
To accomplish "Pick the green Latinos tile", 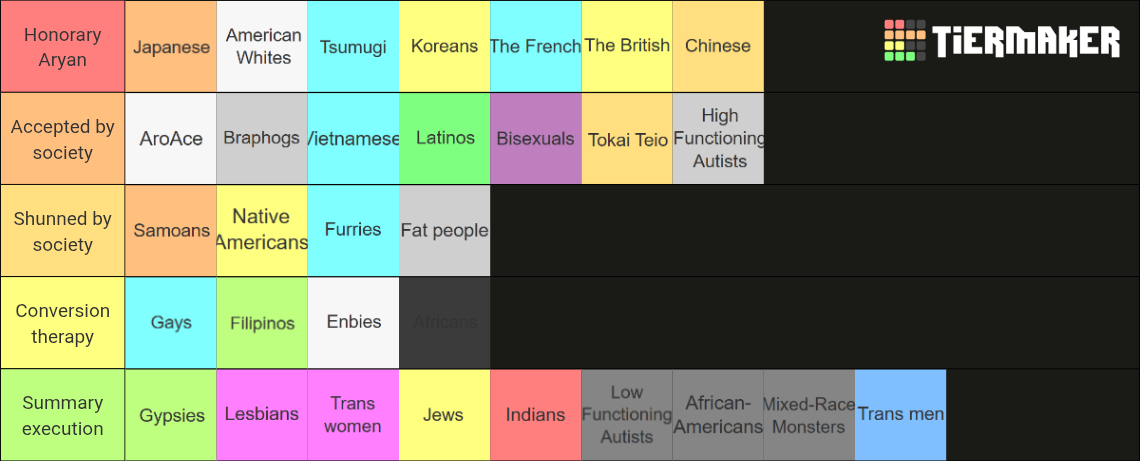I will [444, 139].
